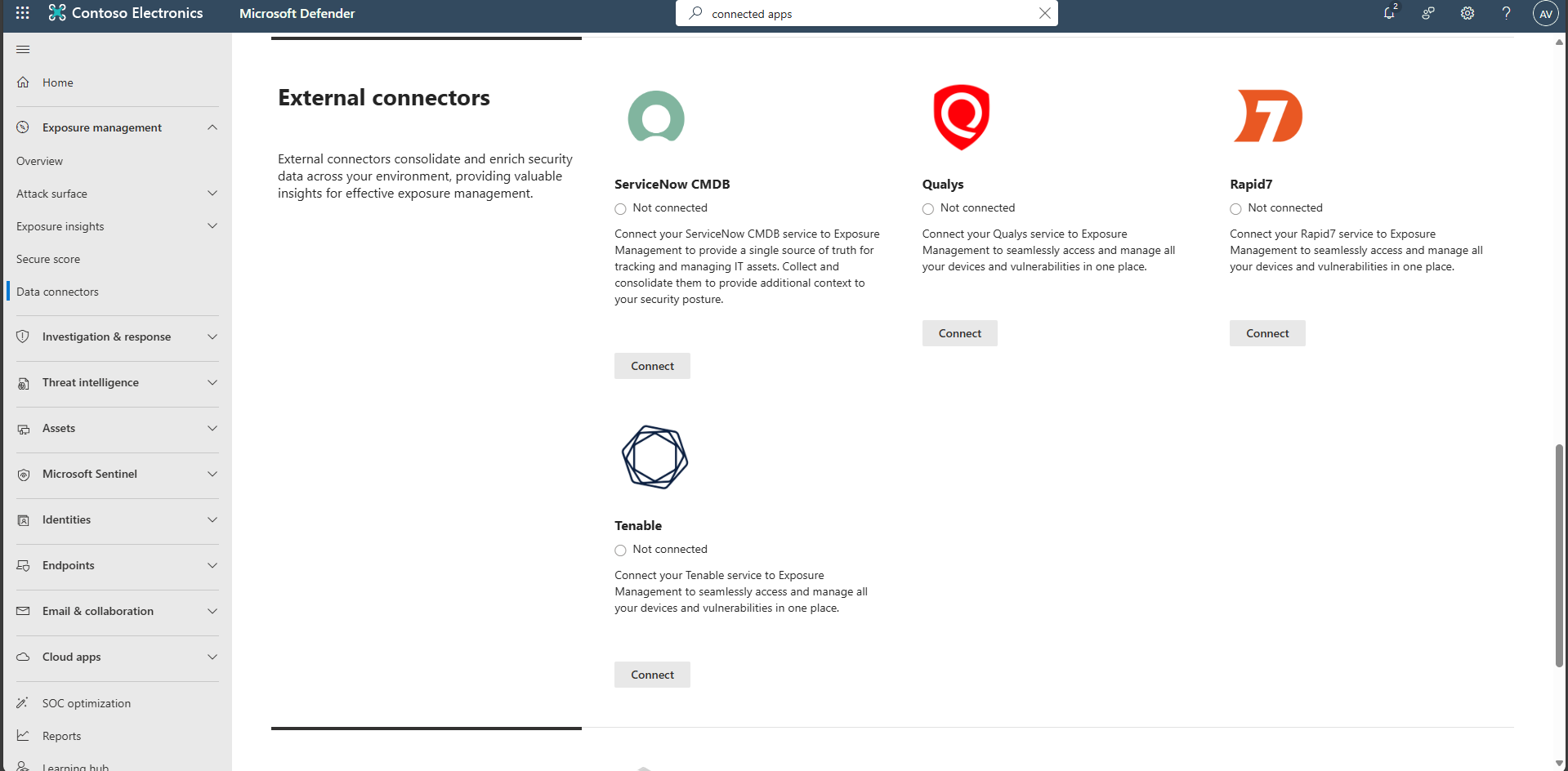This screenshot has width=1568, height=771.
Task: Click the Cloud apps cloud icon
Action: 23,657
